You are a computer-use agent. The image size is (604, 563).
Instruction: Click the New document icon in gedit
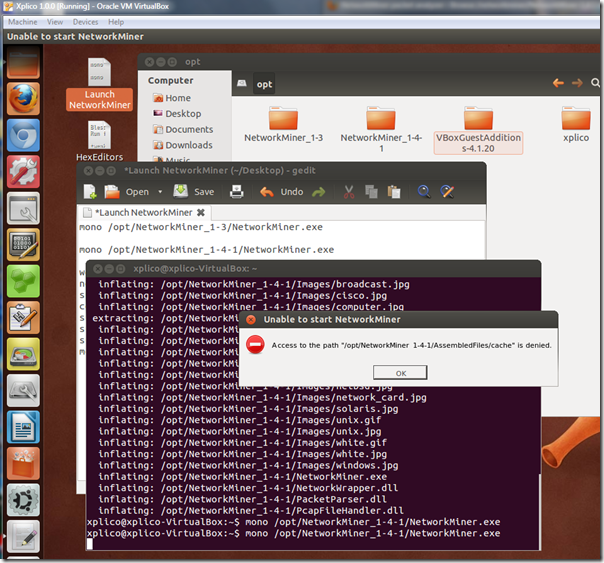click(x=90, y=191)
